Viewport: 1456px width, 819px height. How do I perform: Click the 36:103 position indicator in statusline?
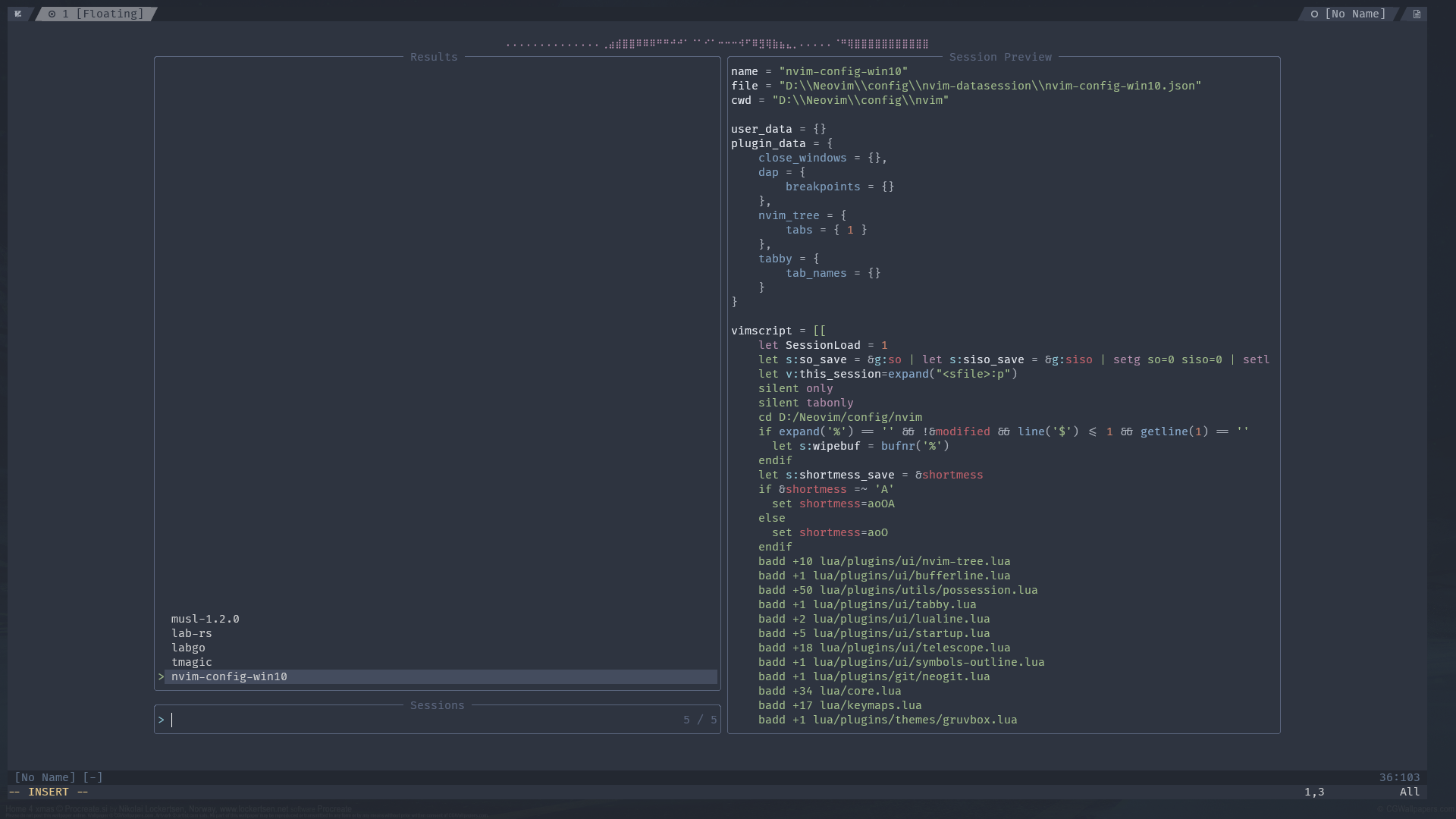[x=1398, y=777]
